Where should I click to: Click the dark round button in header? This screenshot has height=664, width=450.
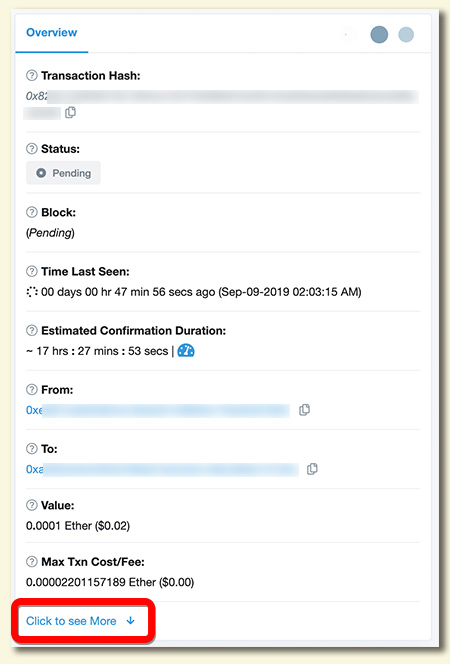point(379,34)
